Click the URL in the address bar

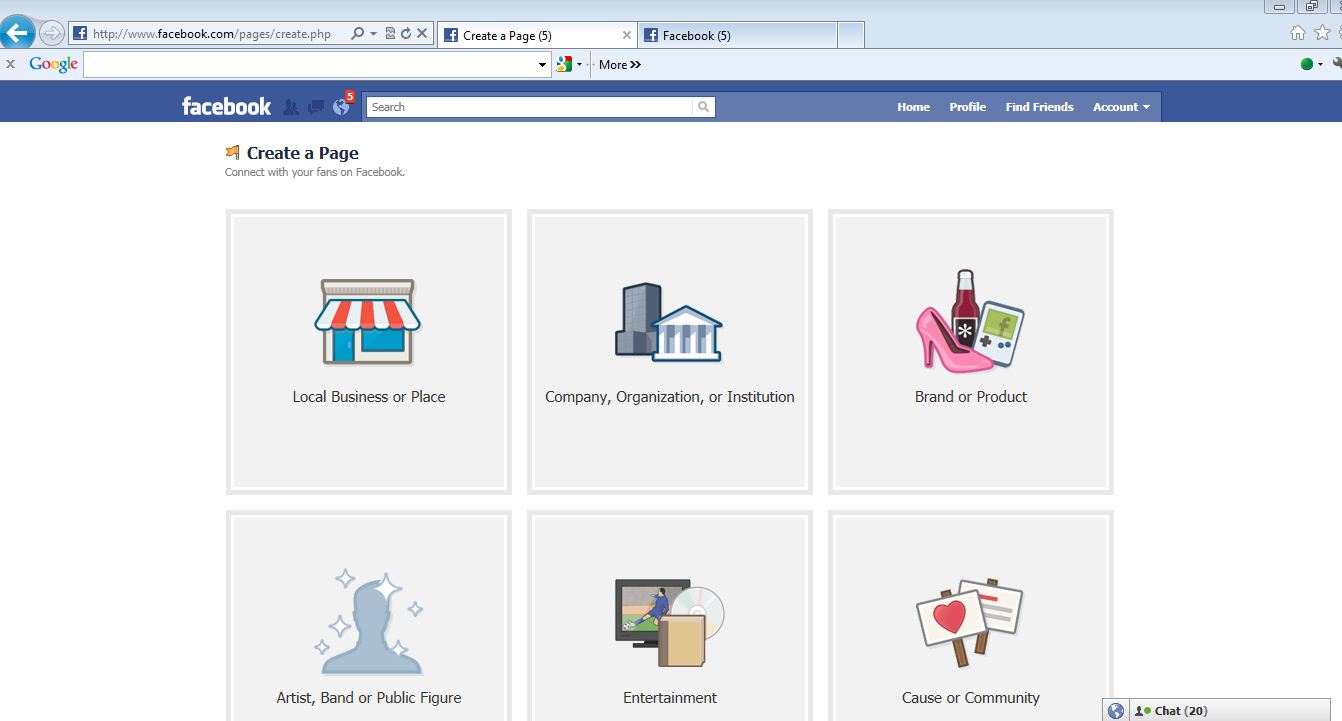pos(212,34)
